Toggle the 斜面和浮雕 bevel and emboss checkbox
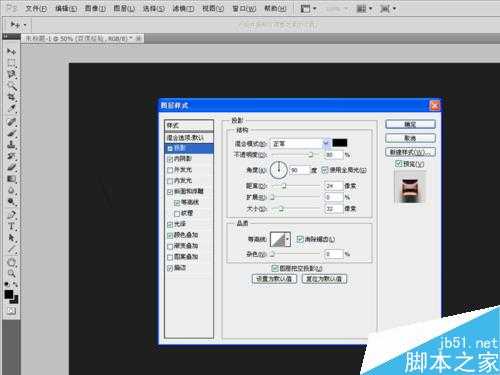The height and width of the screenshot is (375, 500). [x=170, y=192]
